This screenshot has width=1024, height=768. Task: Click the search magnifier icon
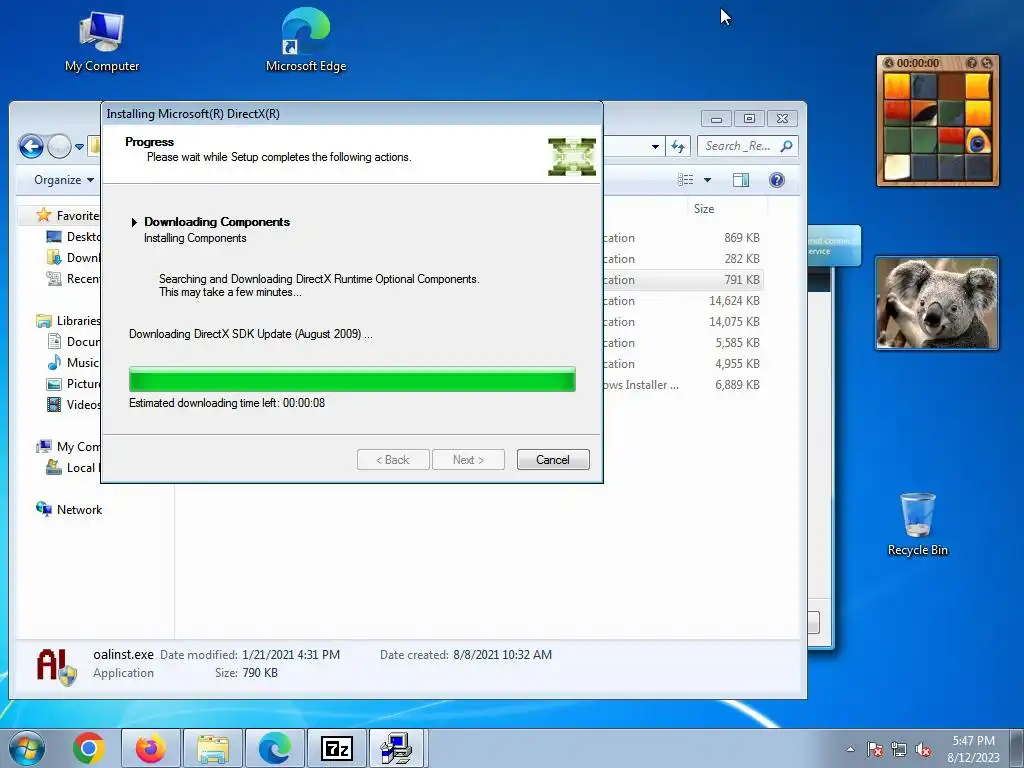[x=787, y=146]
